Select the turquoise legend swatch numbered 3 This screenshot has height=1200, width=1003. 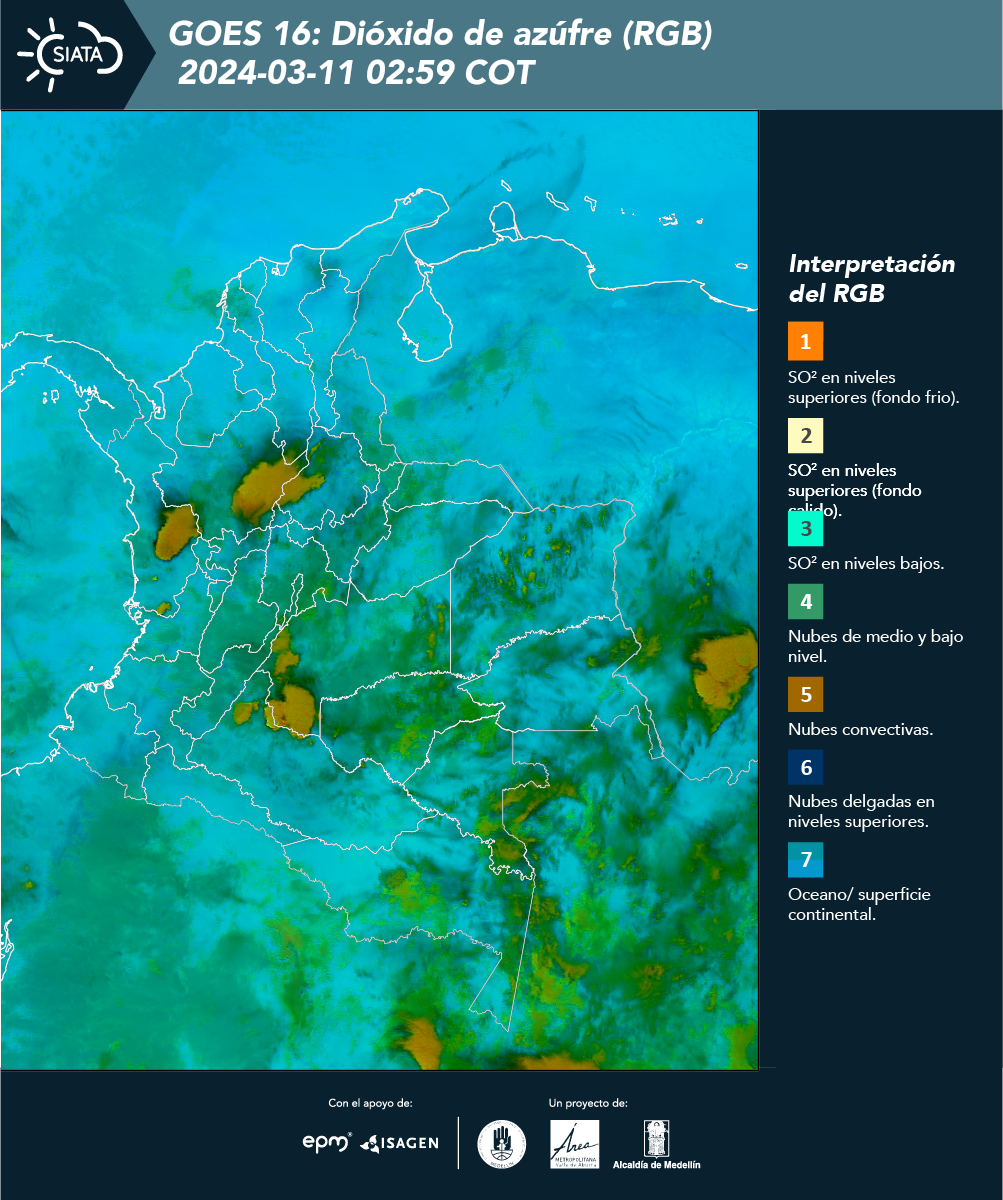[805, 529]
